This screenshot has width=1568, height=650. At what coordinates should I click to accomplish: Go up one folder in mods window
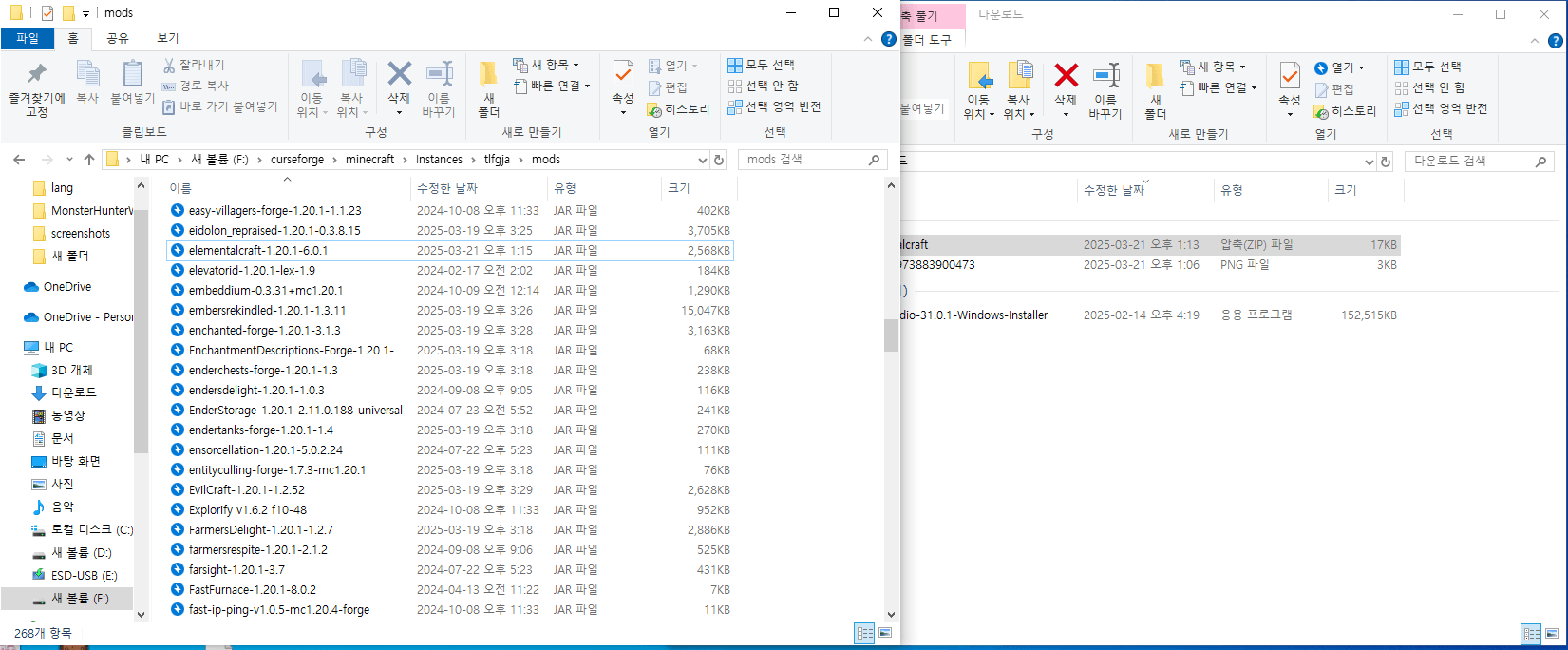pos(89,160)
